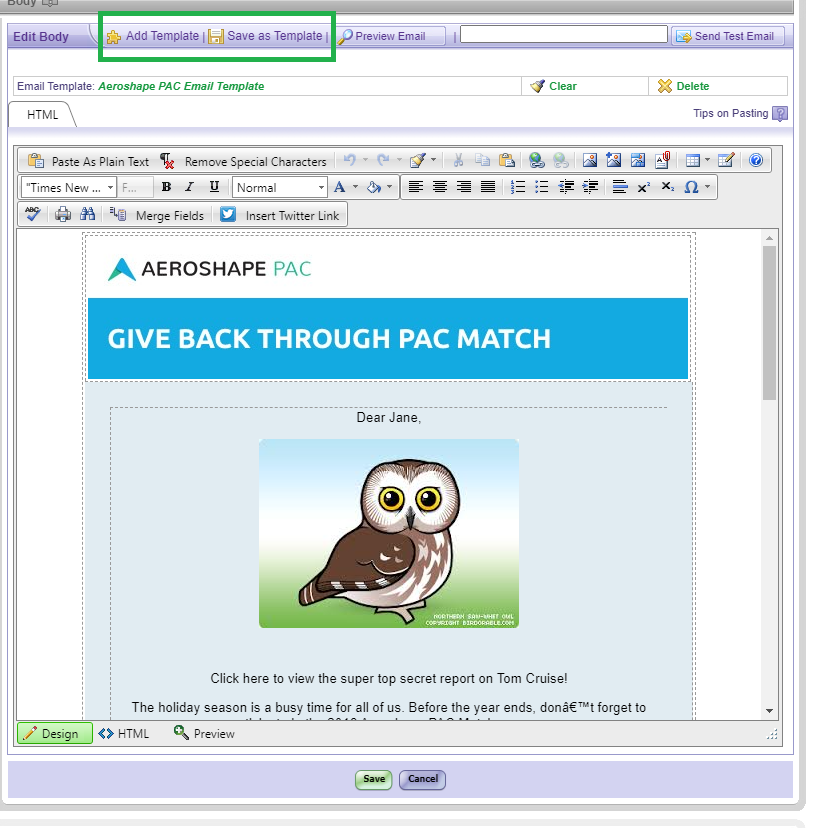This screenshot has width=824, height=828.
Task: Expand the redo history arrow
Action: [x=399, y=159]
